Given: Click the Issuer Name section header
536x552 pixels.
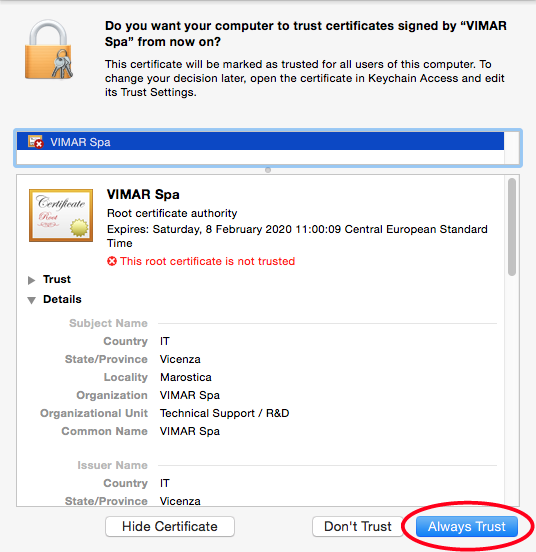Looking at the screenshot, I should (x=112, y=465).
